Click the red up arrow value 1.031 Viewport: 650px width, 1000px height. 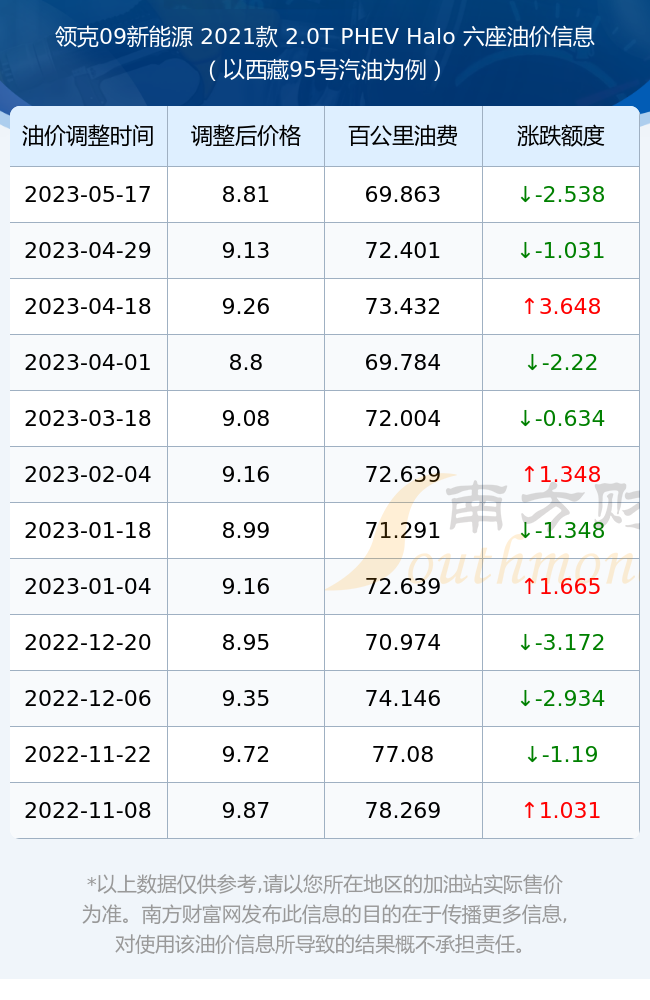[x=561, y=811]
